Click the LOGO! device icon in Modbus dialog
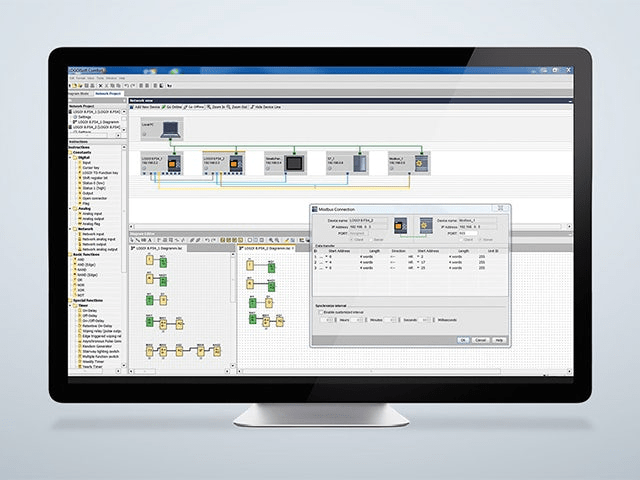The image size is (640, 480). (x=400, y=227)
